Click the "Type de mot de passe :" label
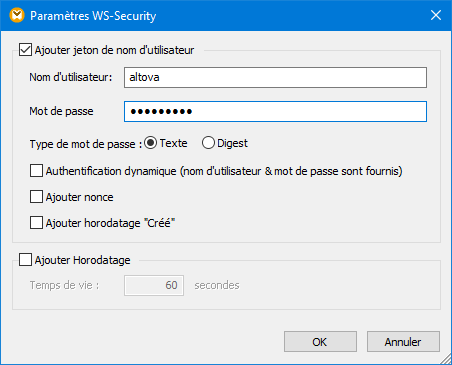This screenshot has height=365, width=452. click(x=86, y=144)
